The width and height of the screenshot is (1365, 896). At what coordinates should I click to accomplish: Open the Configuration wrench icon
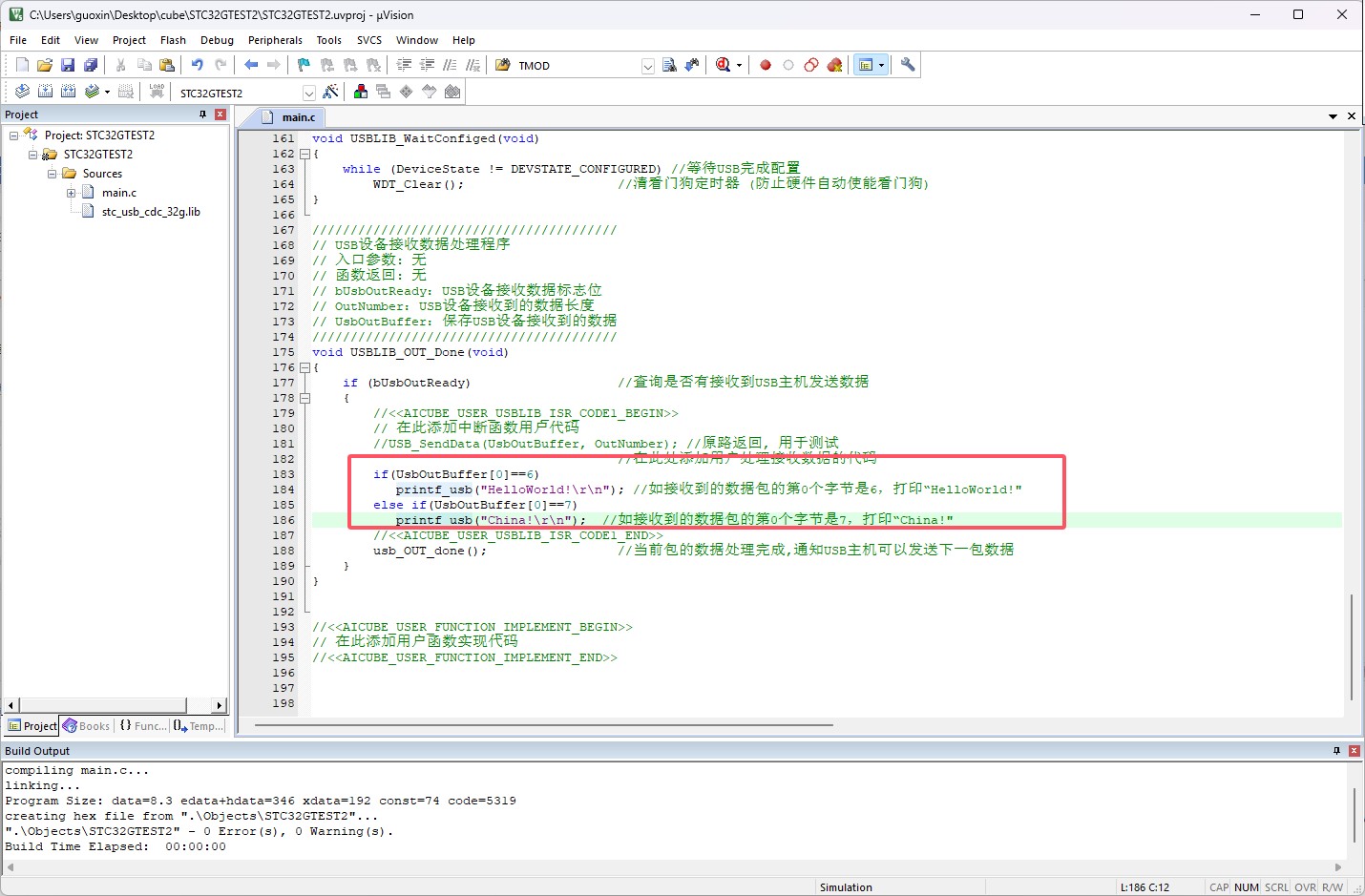[x=908, y=65]
